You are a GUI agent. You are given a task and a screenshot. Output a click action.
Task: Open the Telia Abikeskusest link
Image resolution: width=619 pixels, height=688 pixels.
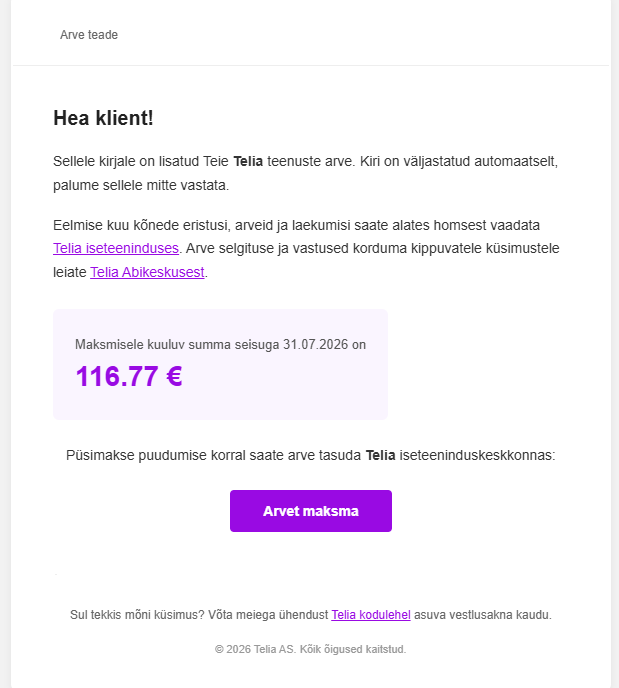coord(147,272)
